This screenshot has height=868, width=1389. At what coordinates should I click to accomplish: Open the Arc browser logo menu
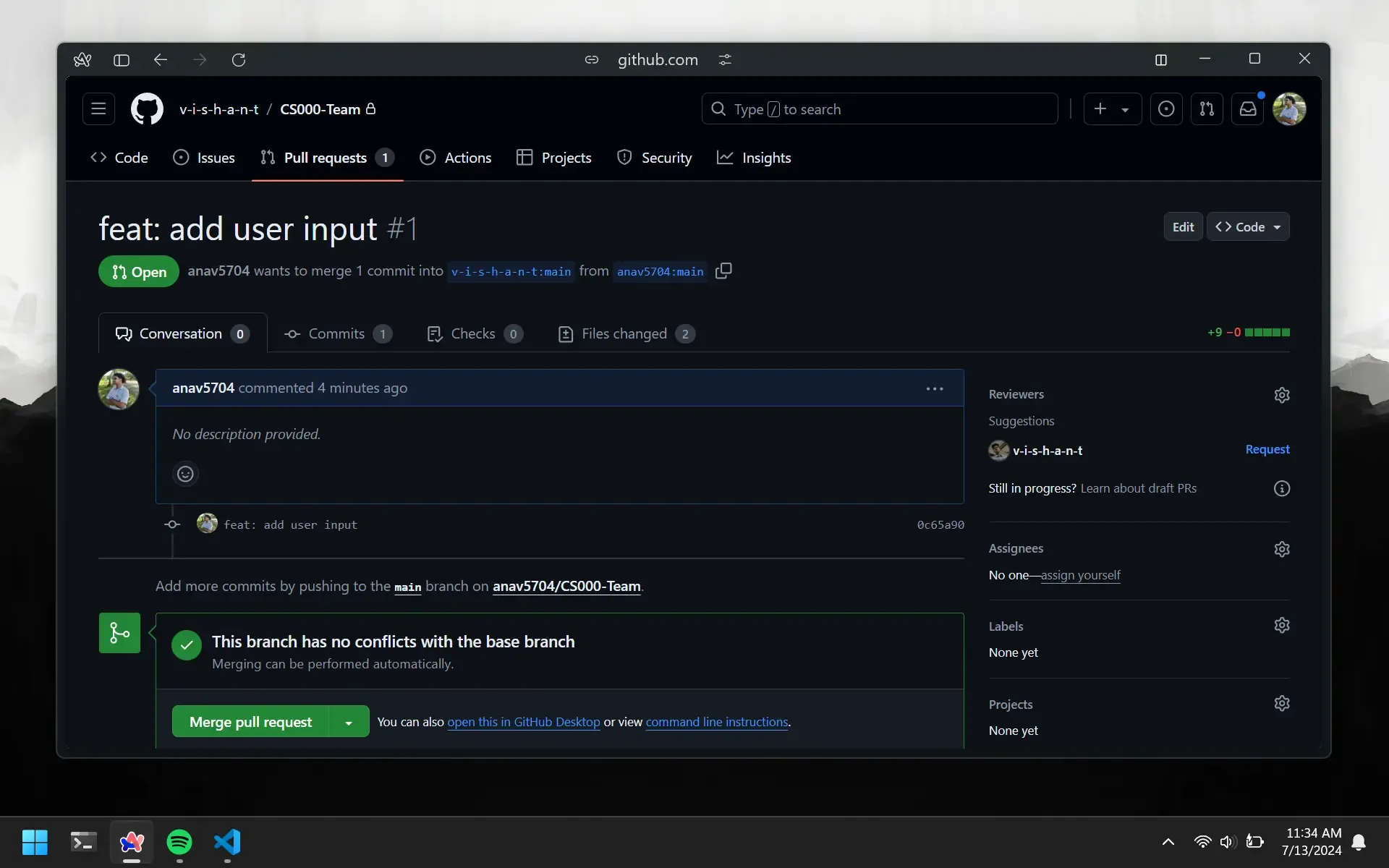coord(82,59)
